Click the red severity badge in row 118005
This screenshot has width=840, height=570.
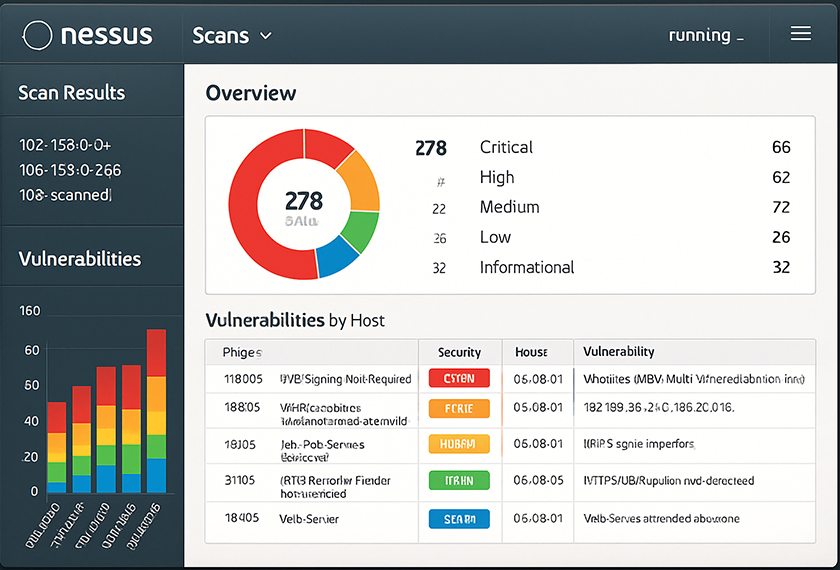[459, 379]
